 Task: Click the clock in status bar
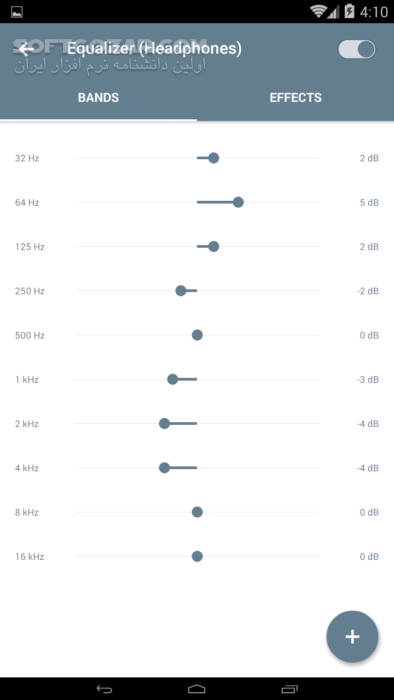point(374,12)
